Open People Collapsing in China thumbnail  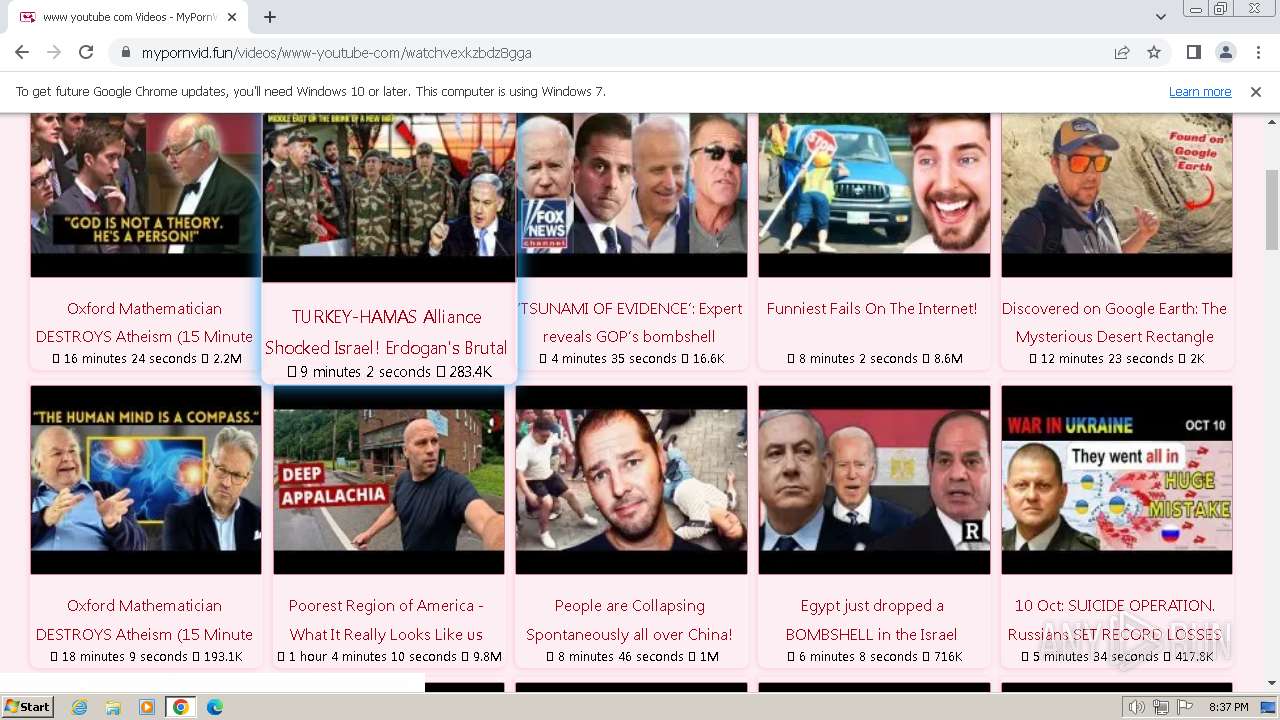[x=631, y=480]
